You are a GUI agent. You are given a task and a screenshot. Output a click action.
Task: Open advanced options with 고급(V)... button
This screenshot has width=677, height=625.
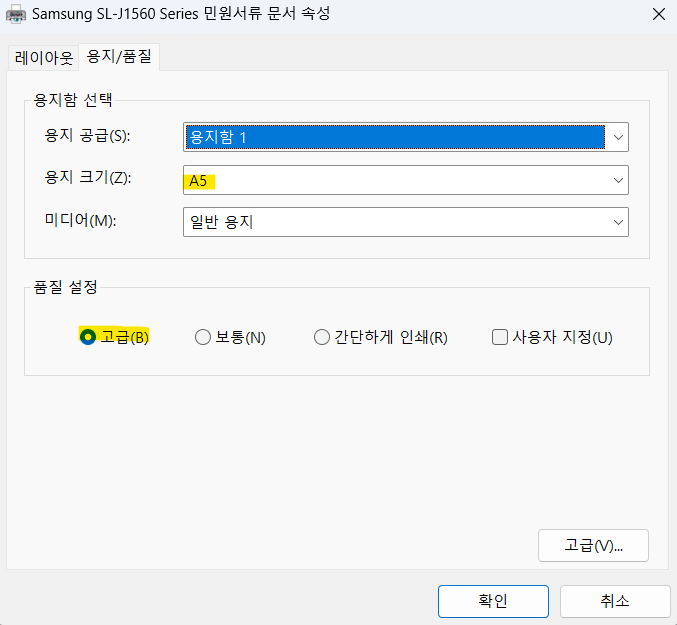[x=593, y=546]
